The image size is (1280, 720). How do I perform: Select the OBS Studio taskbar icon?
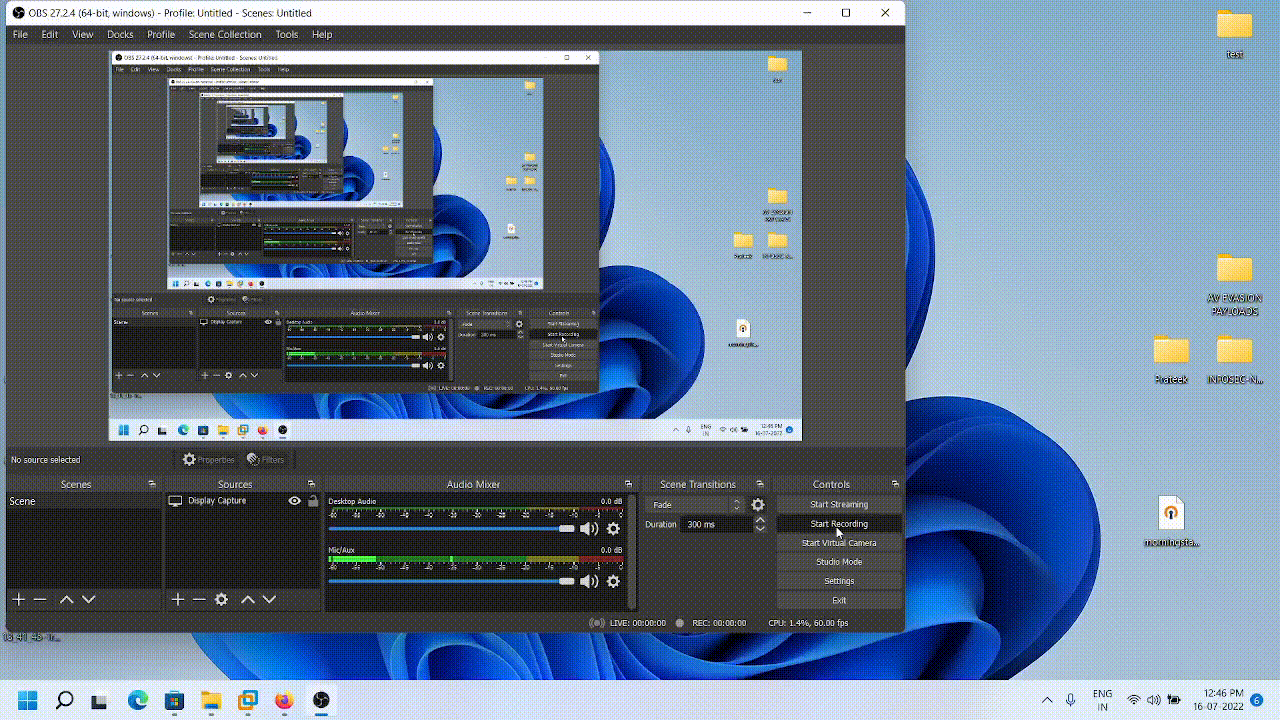(x=321, y=700)
